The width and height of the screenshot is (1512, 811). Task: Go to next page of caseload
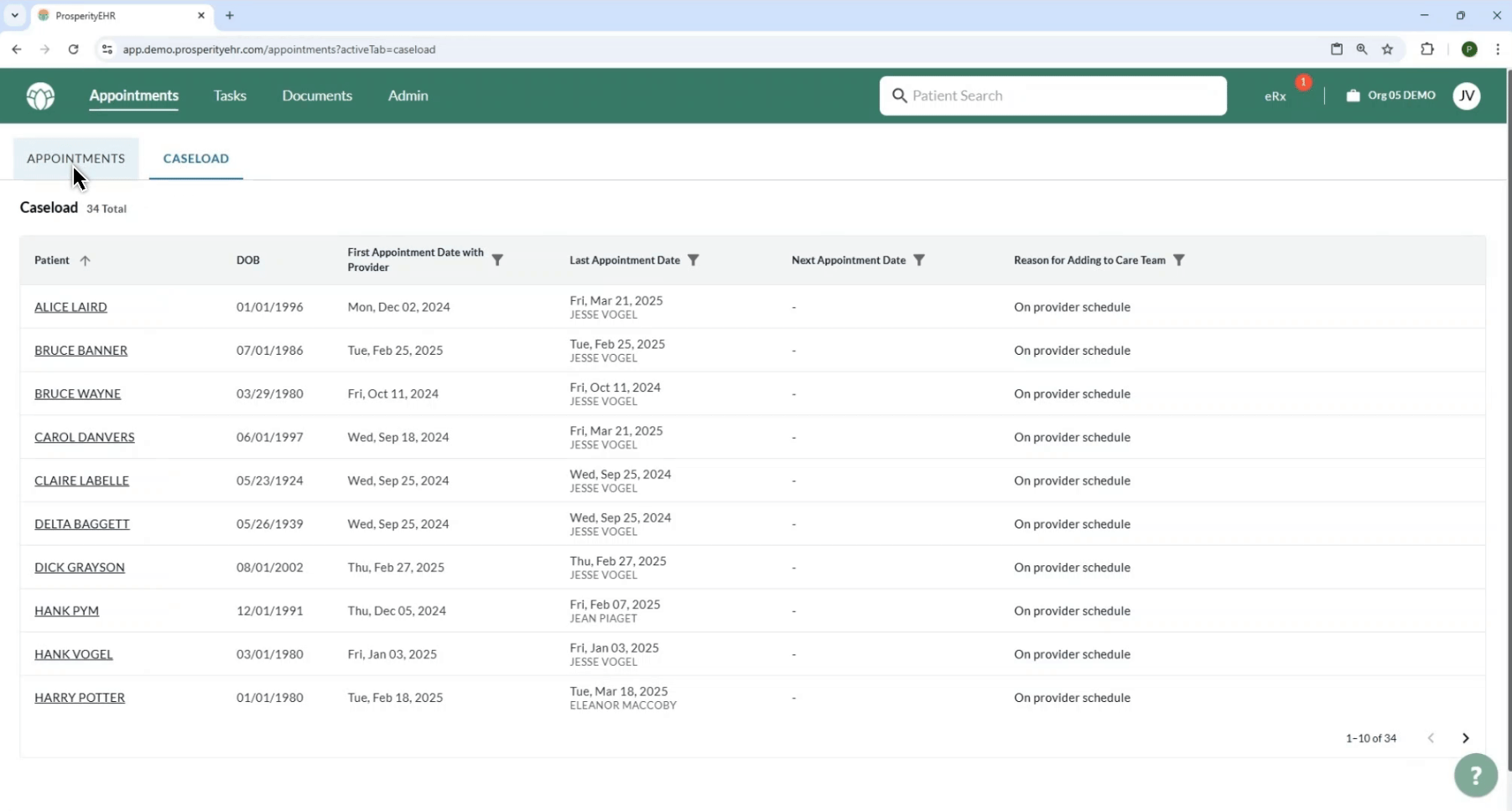1466,738
